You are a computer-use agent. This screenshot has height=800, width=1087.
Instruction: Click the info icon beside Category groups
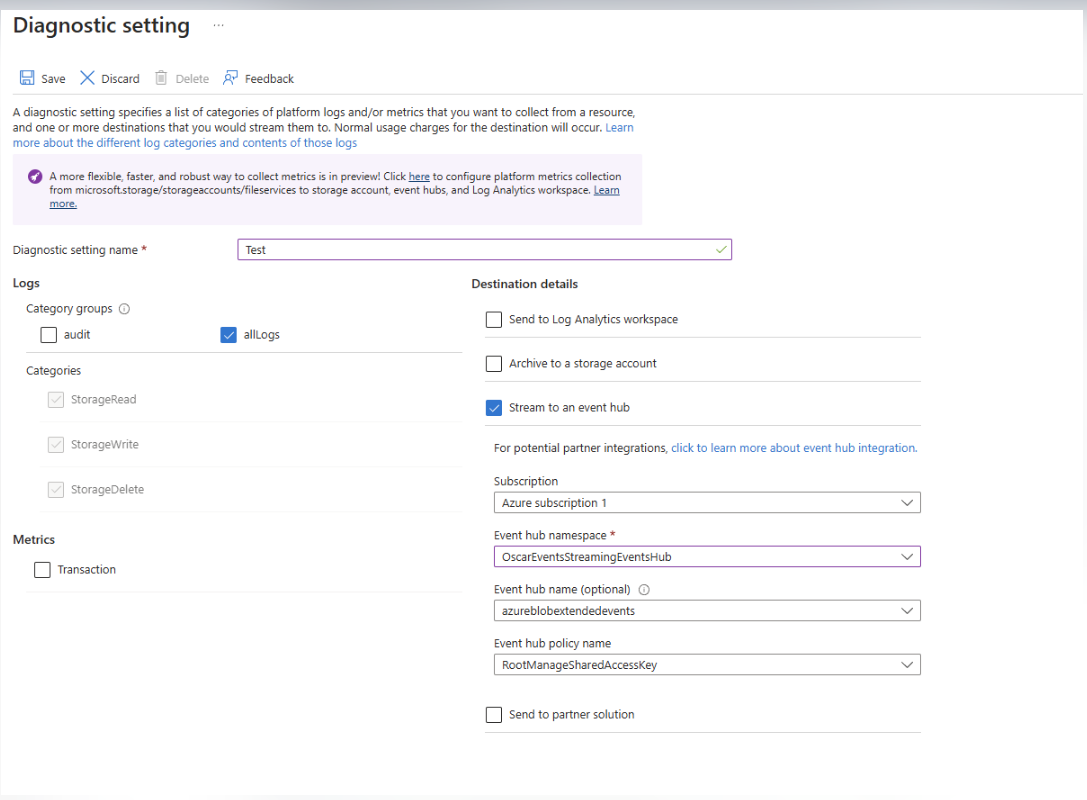pyautogui.click(x=125, y=309)
